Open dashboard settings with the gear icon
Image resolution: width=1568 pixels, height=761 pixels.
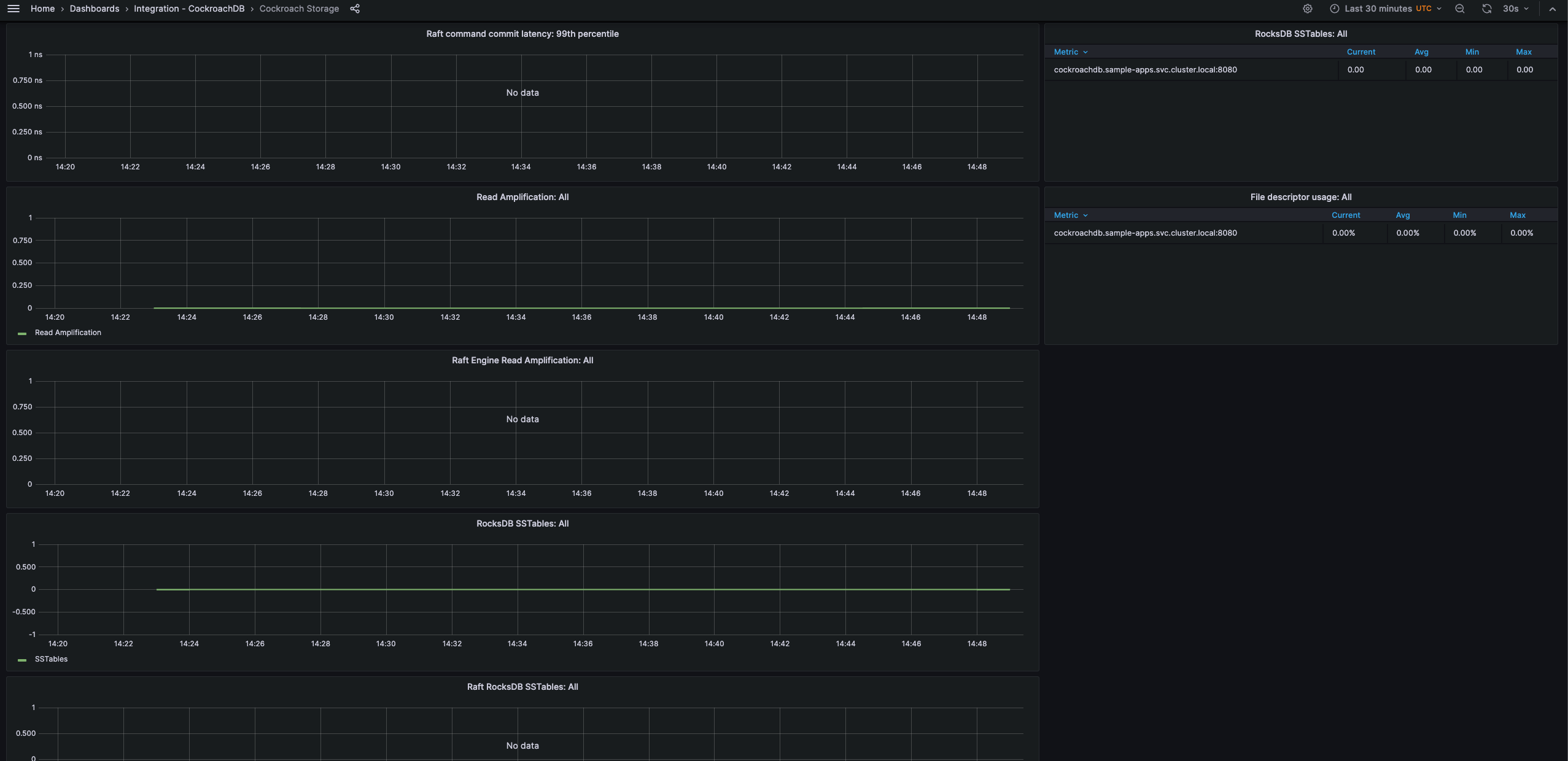click(1307, 9)
